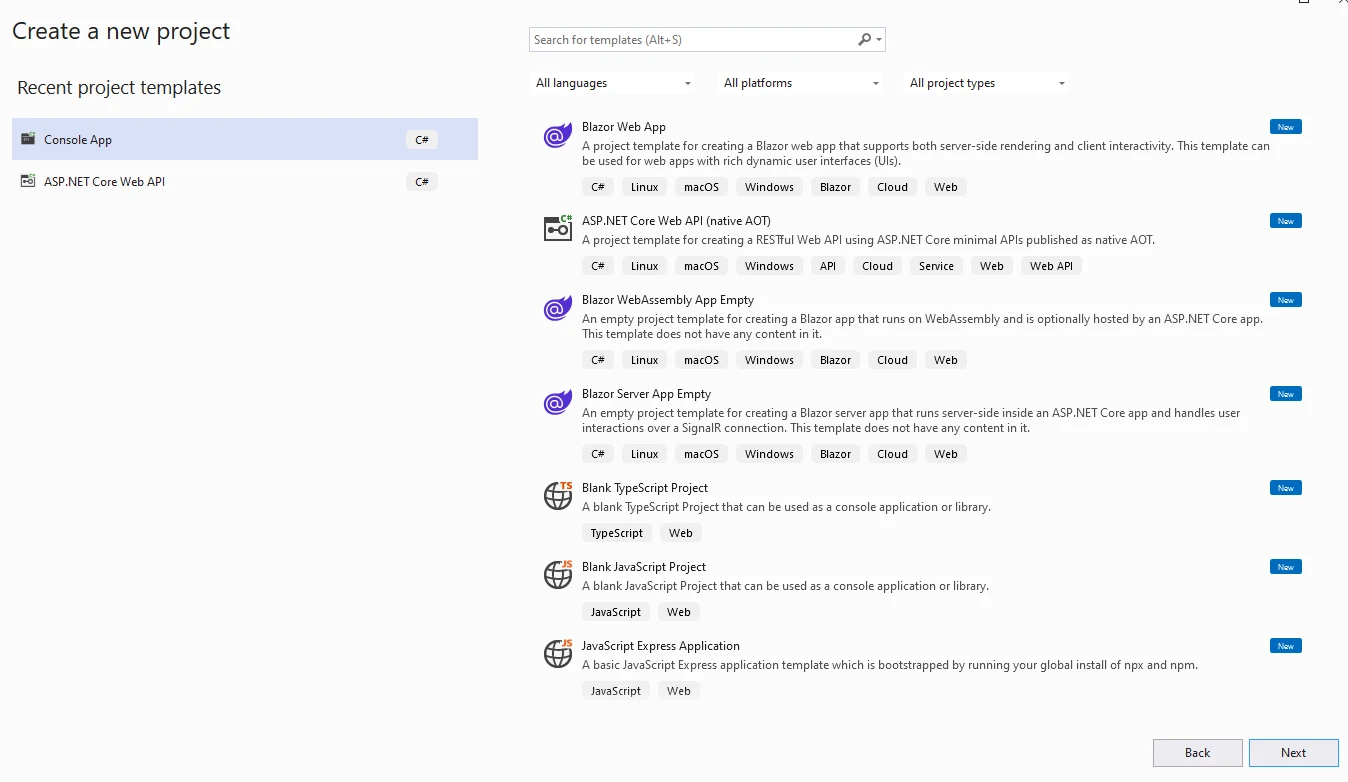1348x782 pixels.
Task: Open the All languages dropdown
Action: pyautogui.click(x=613, y=83)
